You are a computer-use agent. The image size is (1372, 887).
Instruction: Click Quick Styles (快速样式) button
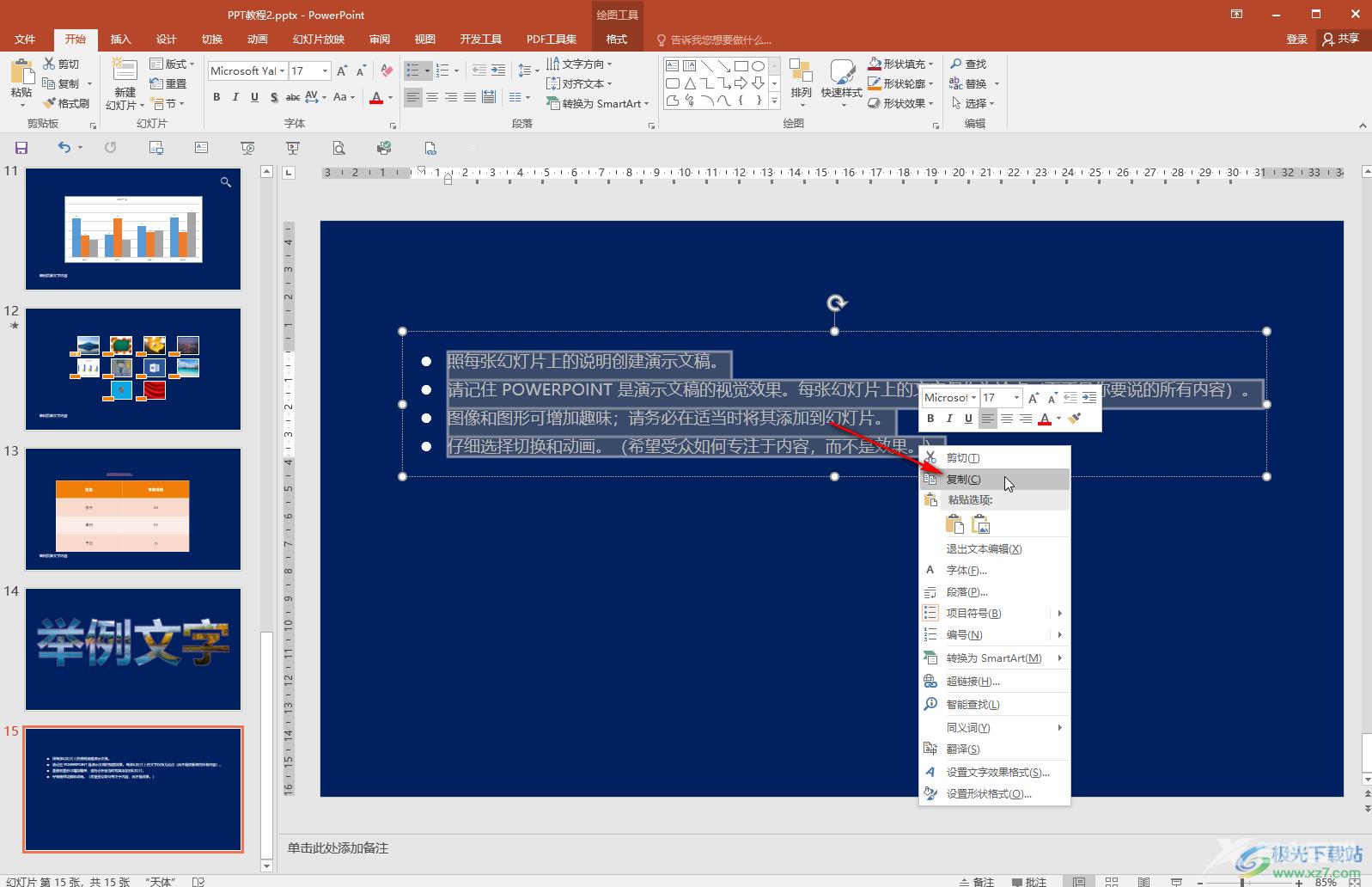coord(841,84)
